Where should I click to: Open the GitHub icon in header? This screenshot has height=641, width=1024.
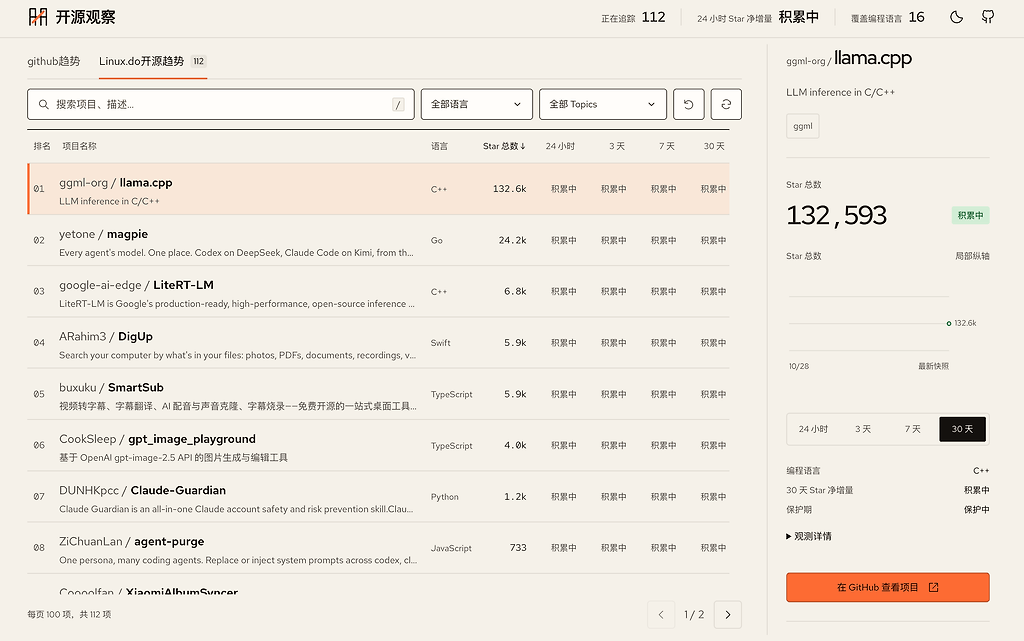[x=988, y=18]
